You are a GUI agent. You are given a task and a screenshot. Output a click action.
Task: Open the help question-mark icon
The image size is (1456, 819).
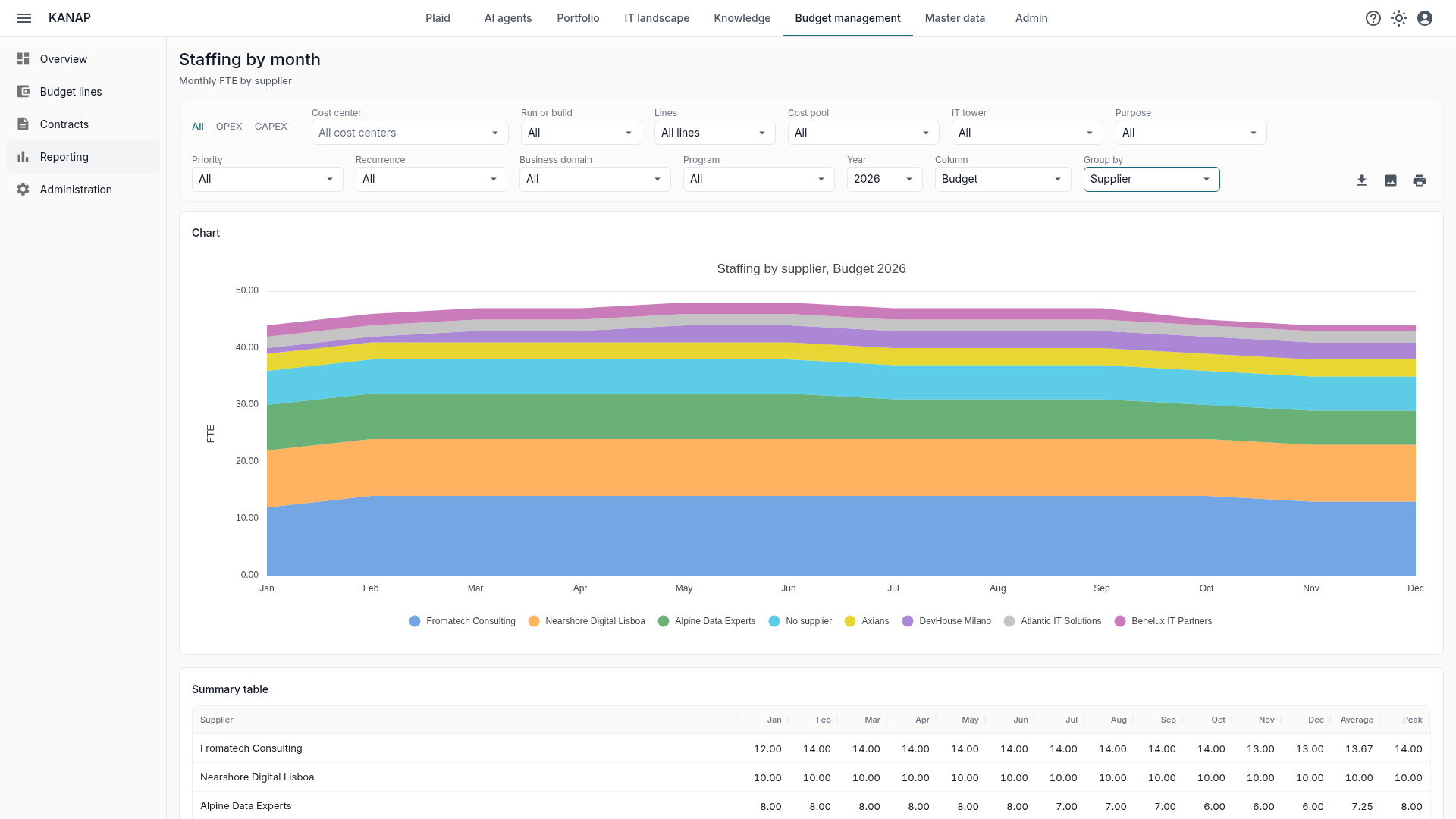pos(1373,18)
